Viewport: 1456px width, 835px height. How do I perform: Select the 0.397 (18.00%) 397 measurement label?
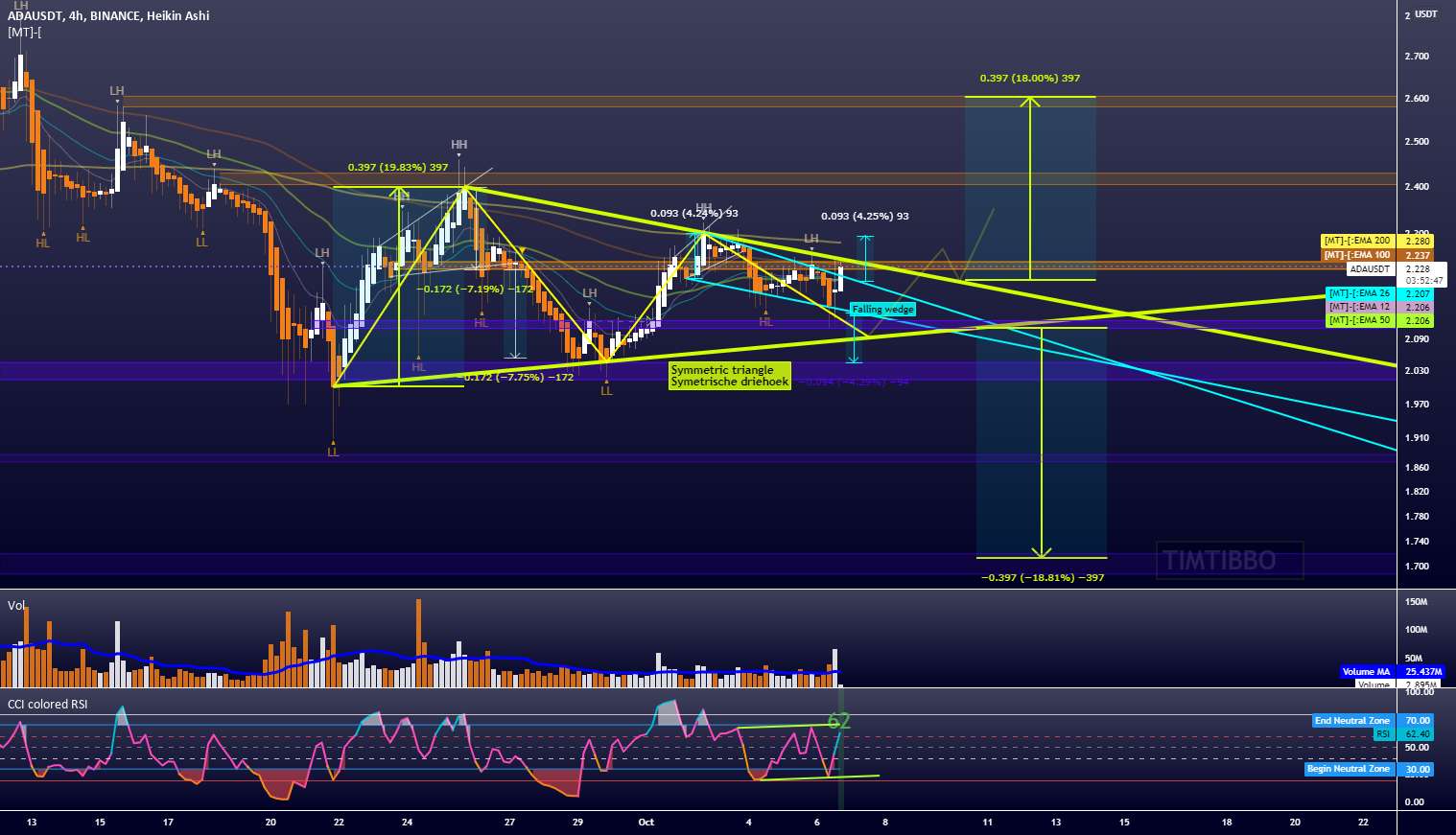pyautogui.click(x=1030, y=79)
